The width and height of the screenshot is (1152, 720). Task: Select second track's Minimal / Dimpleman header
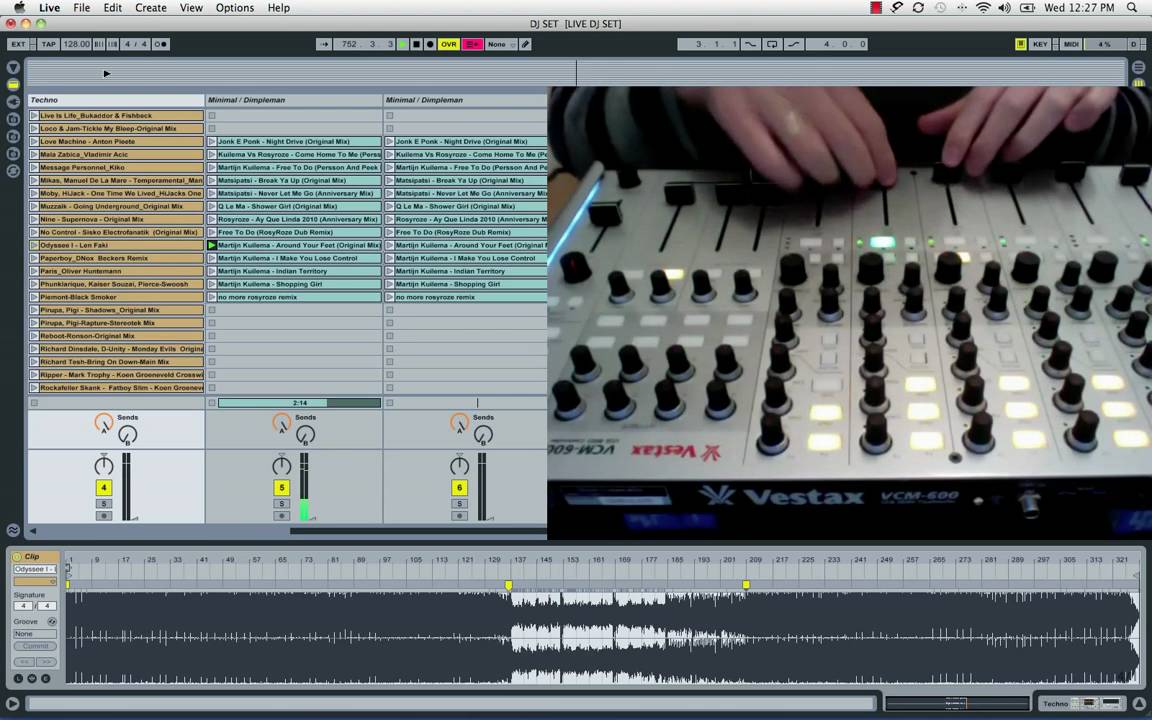(294, 100)
